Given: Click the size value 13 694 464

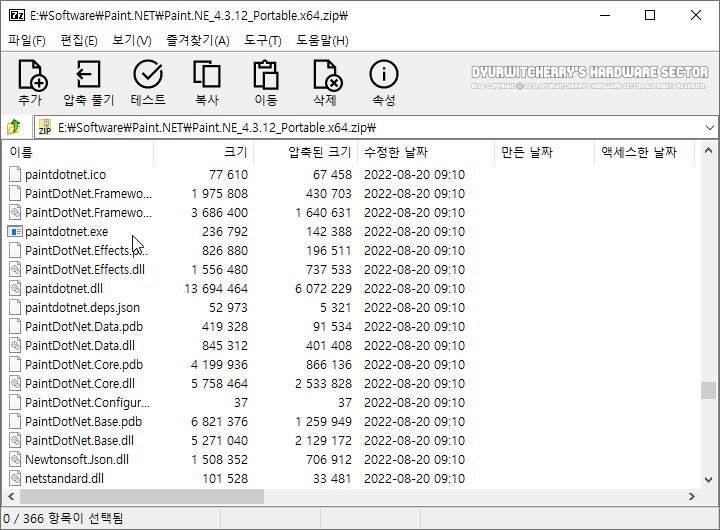Looking at the screenshot, I should (216, 288).
